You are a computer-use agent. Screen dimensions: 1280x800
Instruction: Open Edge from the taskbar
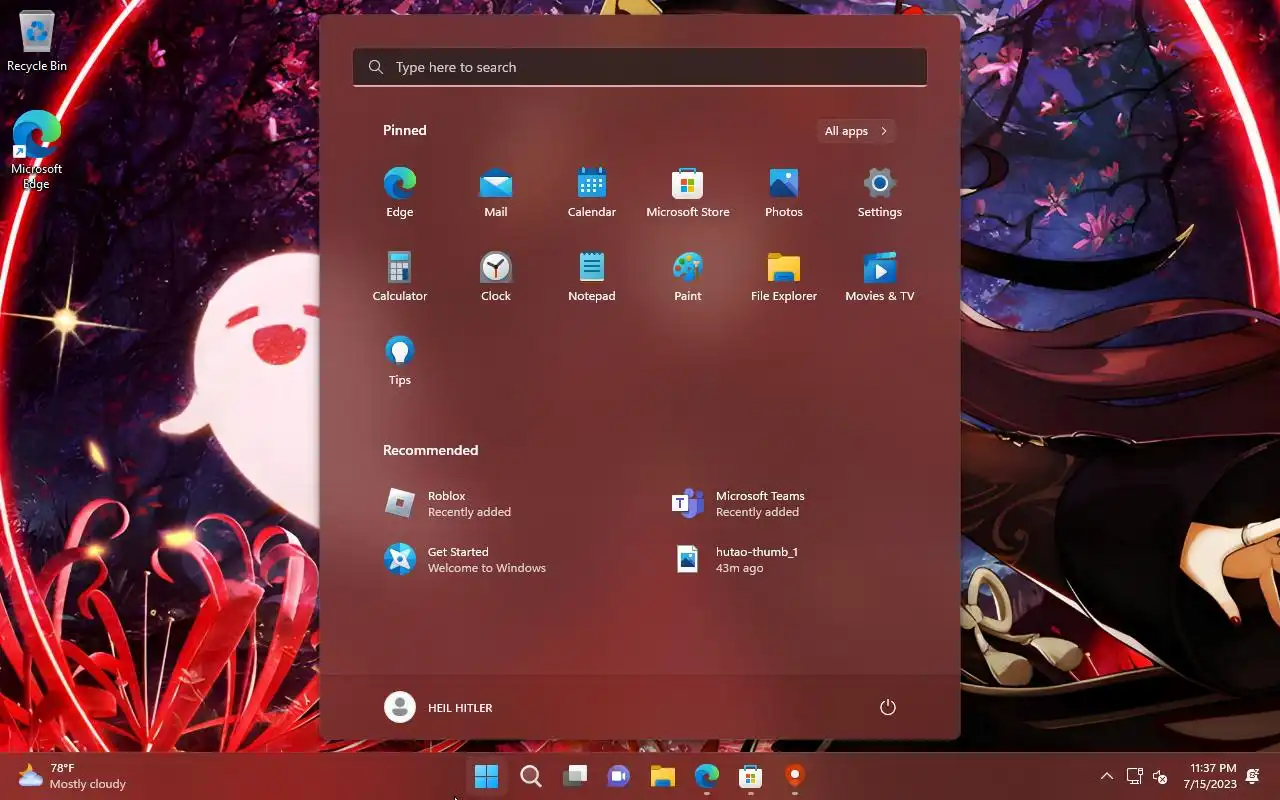click(x=707, y=776)
